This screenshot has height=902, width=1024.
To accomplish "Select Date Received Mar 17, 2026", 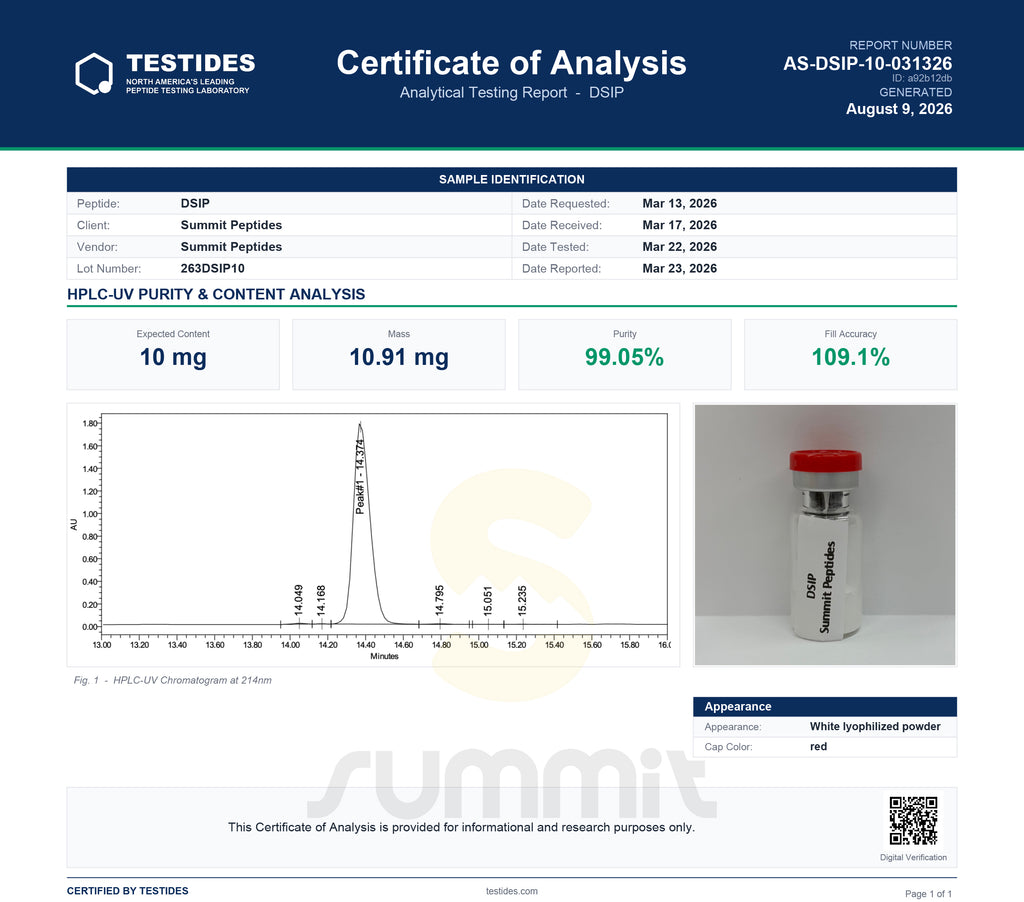I will (679, 225).
